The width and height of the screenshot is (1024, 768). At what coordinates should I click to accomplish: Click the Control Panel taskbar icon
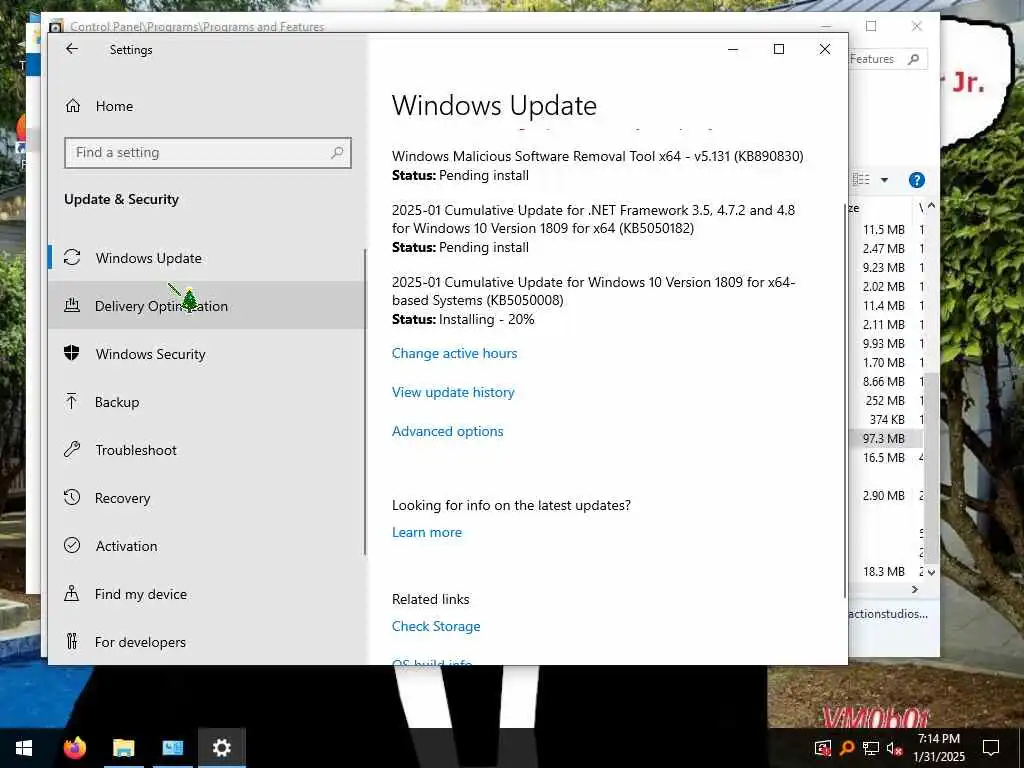(x=172, y=748)
